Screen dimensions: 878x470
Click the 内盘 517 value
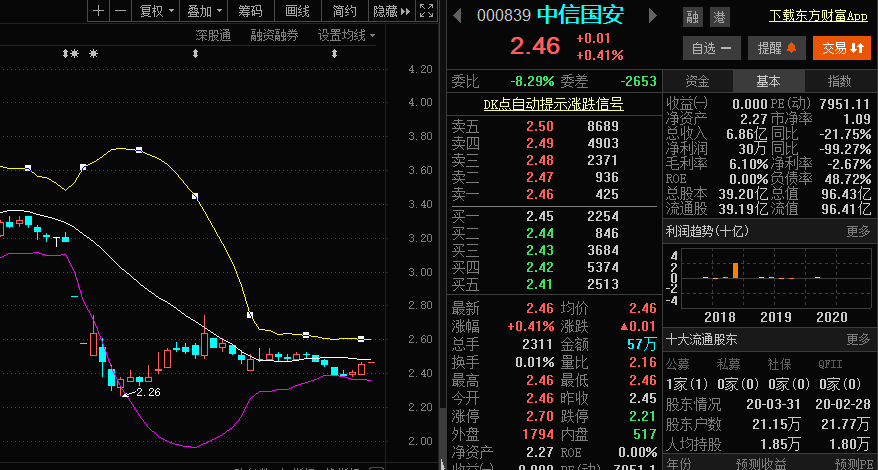(645, 434)
